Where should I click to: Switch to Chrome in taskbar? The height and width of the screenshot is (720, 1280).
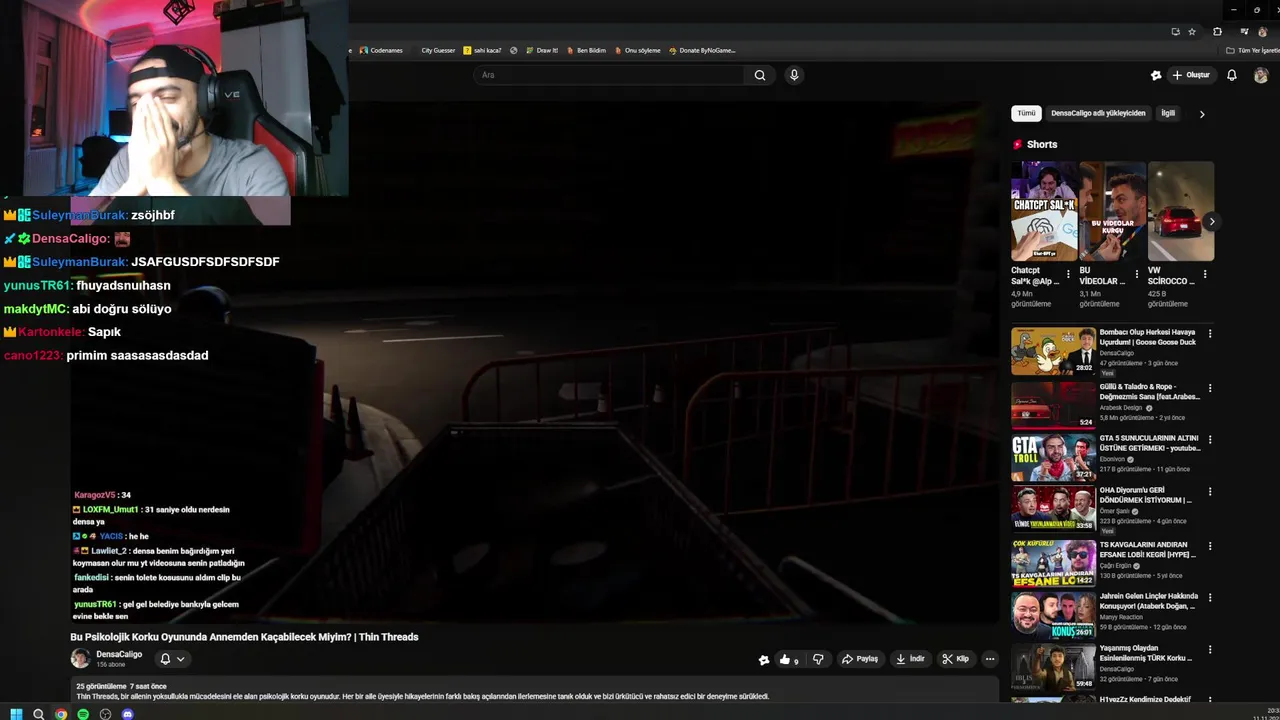point(61,714)
